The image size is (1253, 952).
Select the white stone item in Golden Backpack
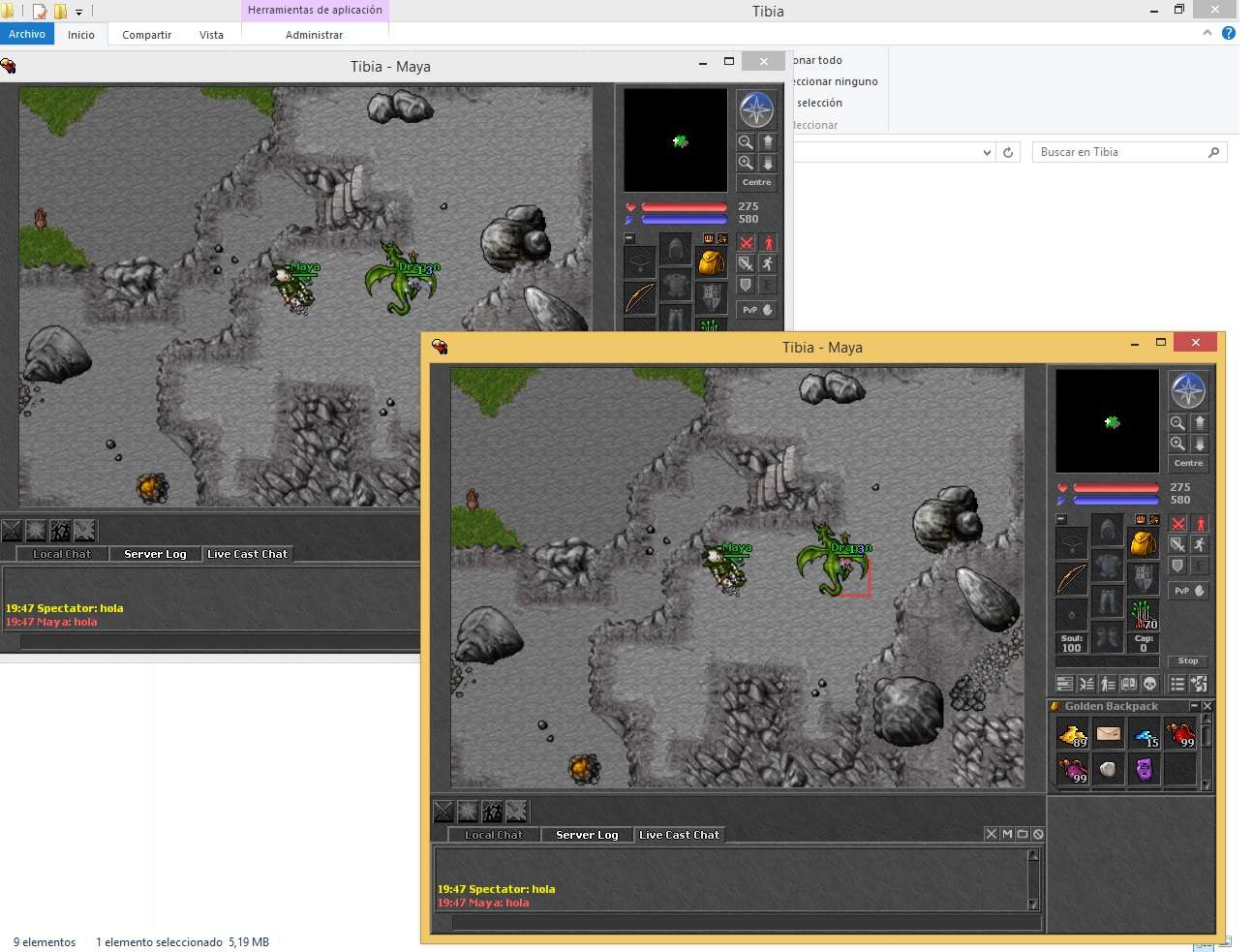click(x=1109, y=770)
